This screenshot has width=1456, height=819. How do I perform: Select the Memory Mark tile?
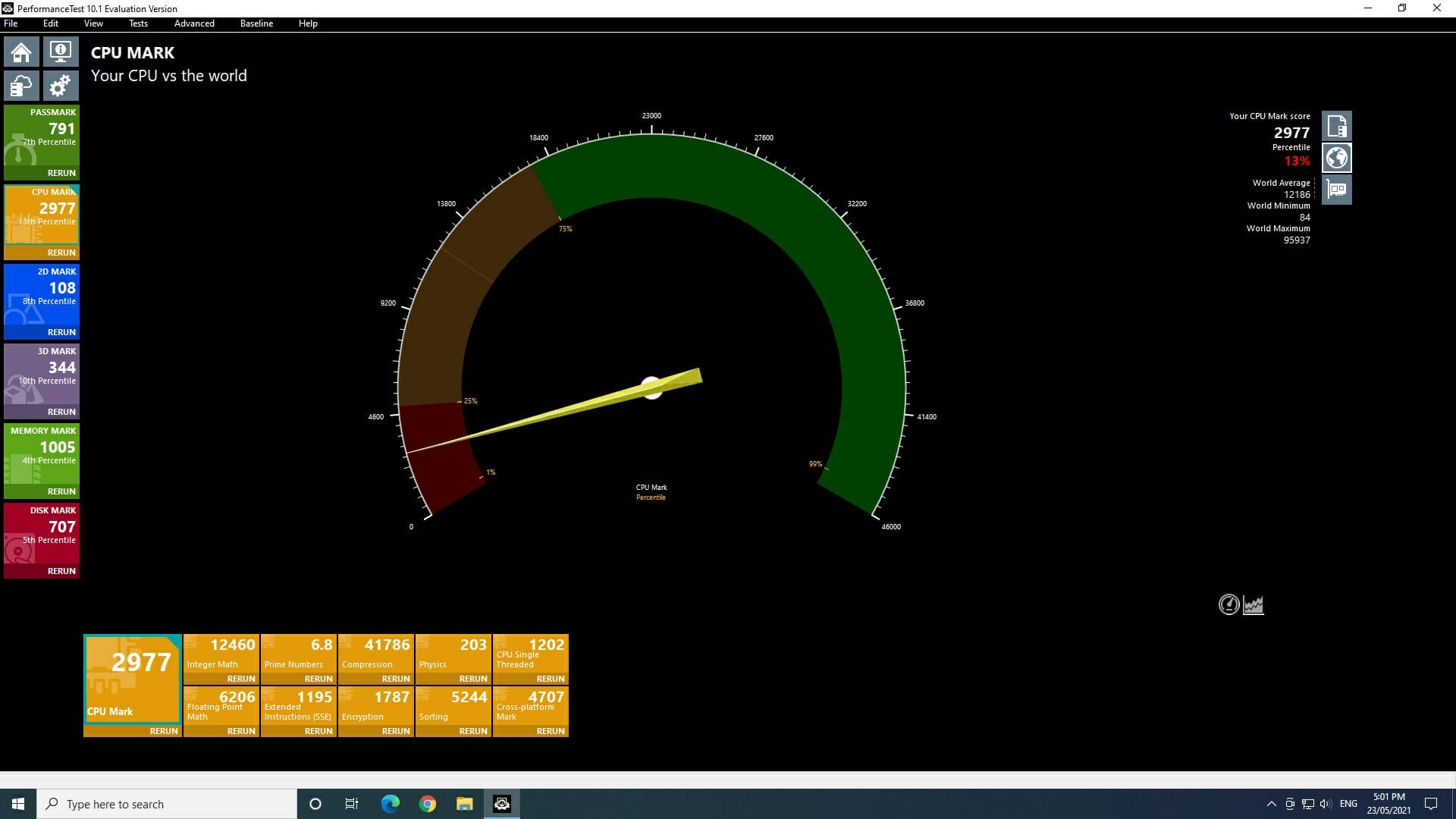[x=42, y=453]
